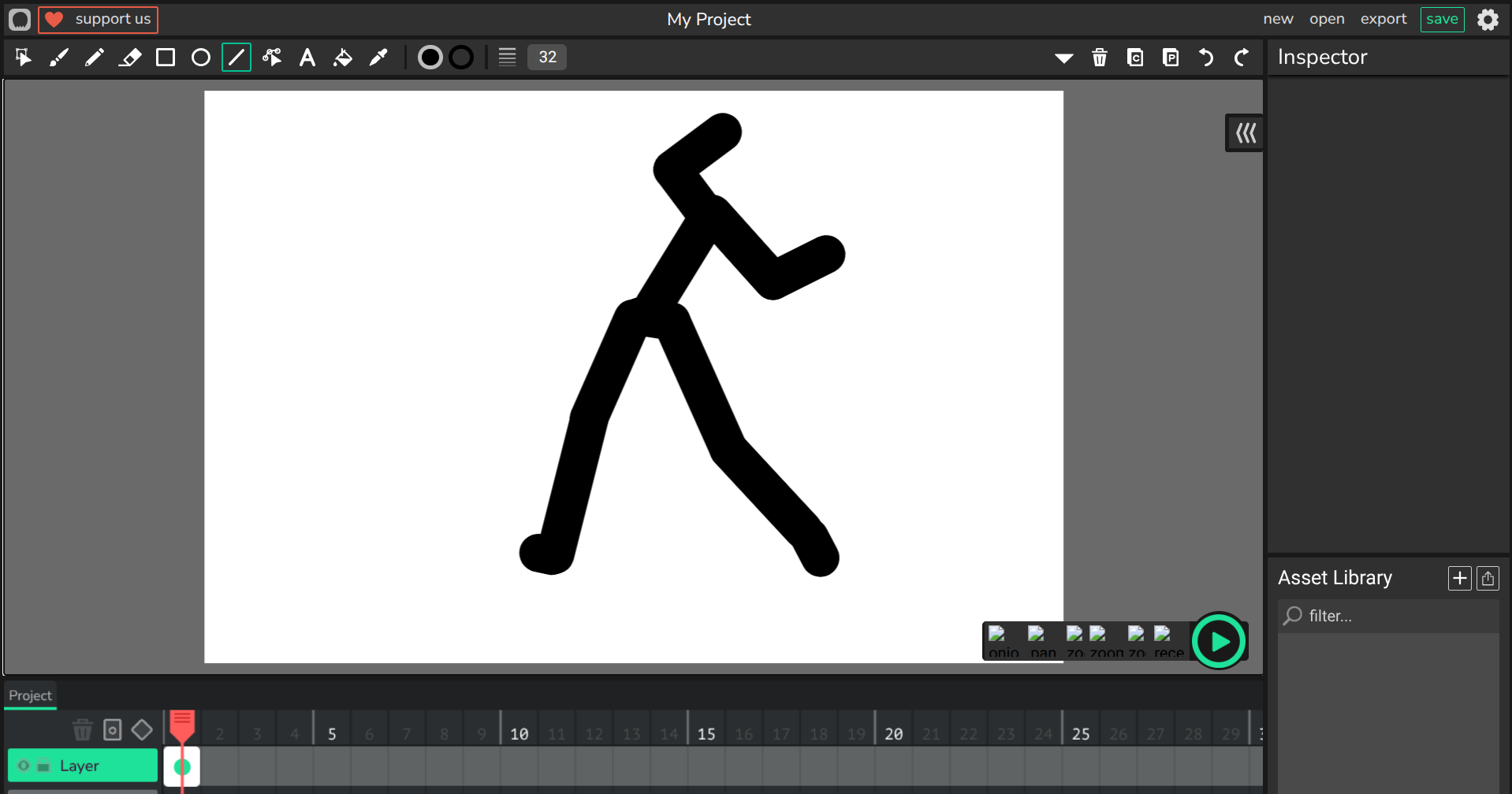
Task: Click the save button
Action: [x=1442, y=19]
